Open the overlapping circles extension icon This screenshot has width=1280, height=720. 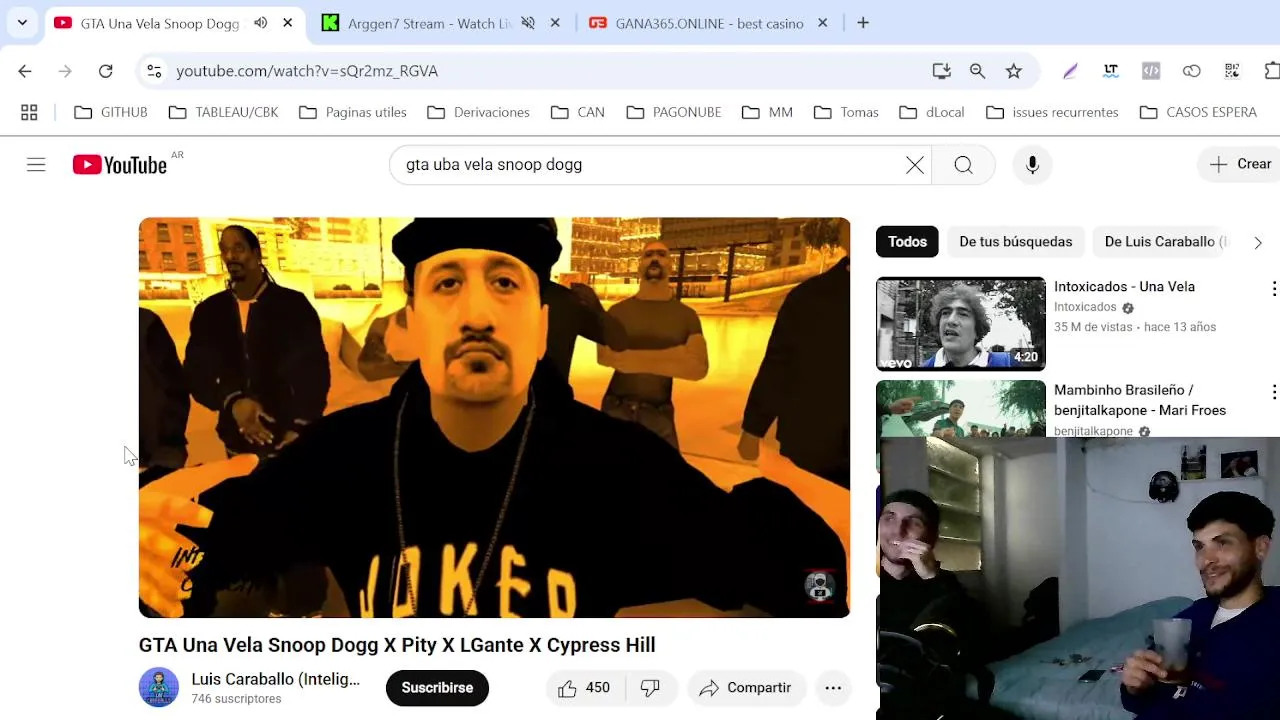[x=1191, y=71]
